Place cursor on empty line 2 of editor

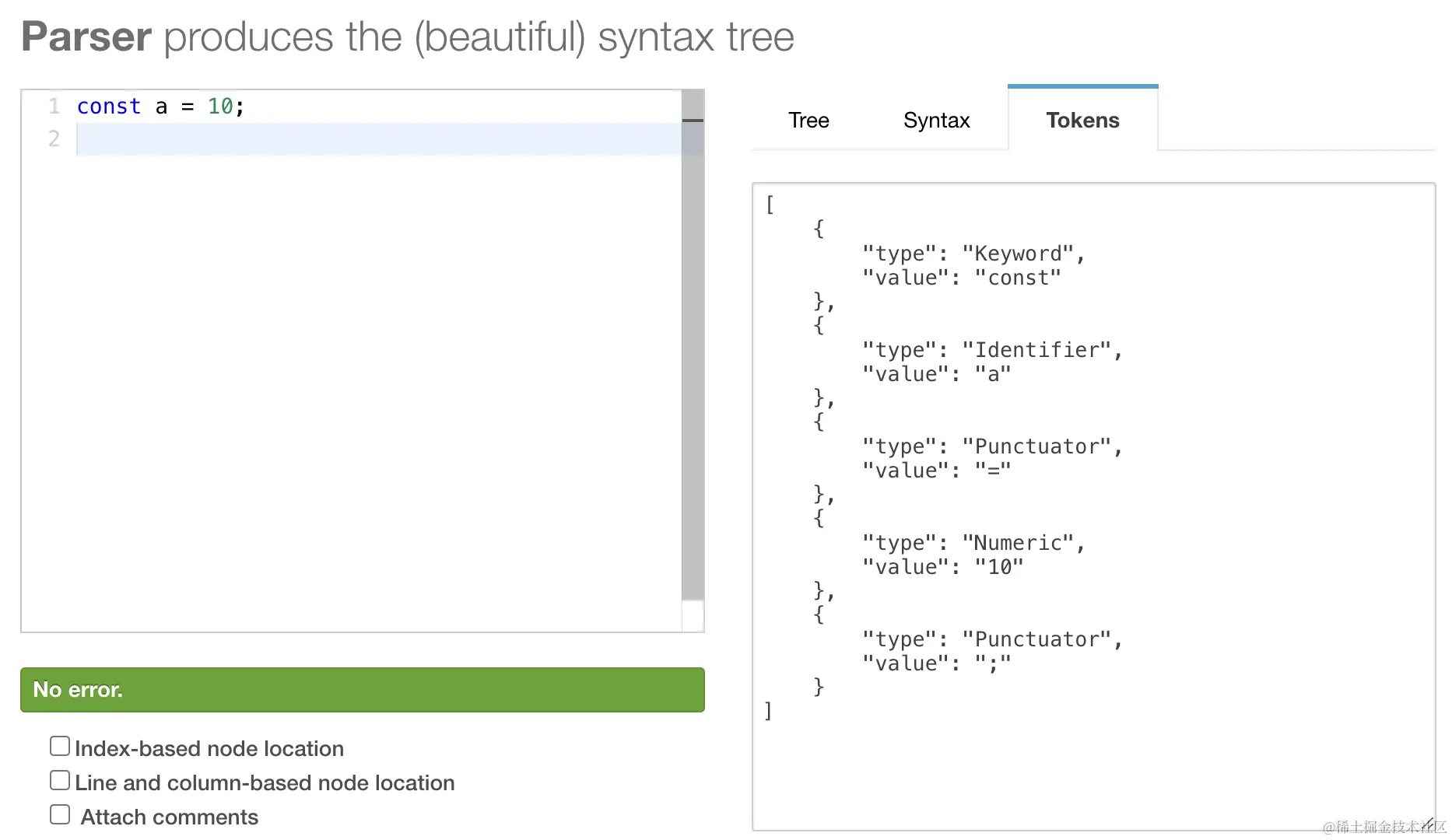378,139
